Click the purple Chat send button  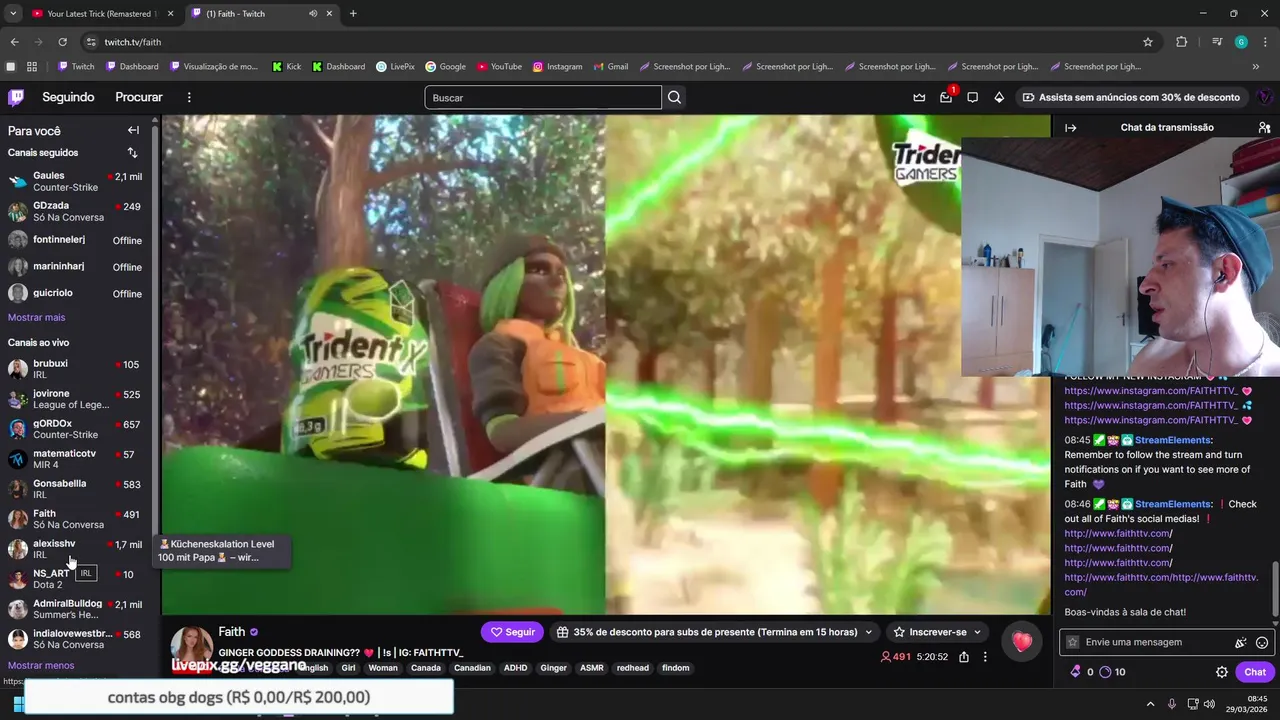(1255, 672)
